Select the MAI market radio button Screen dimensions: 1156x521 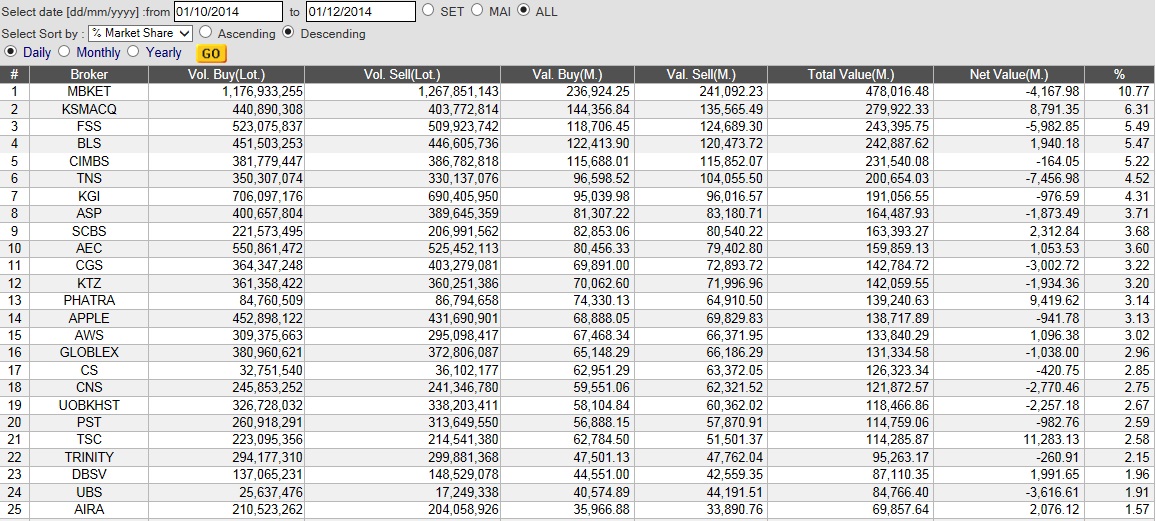(477, 10)
